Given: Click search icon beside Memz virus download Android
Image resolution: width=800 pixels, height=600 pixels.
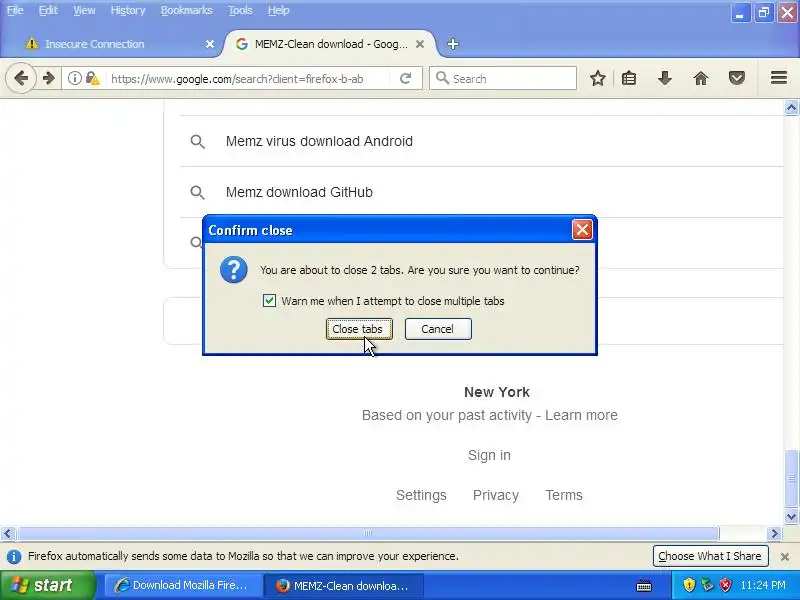Looking at the screenshot, I should (x=197, y=141).
